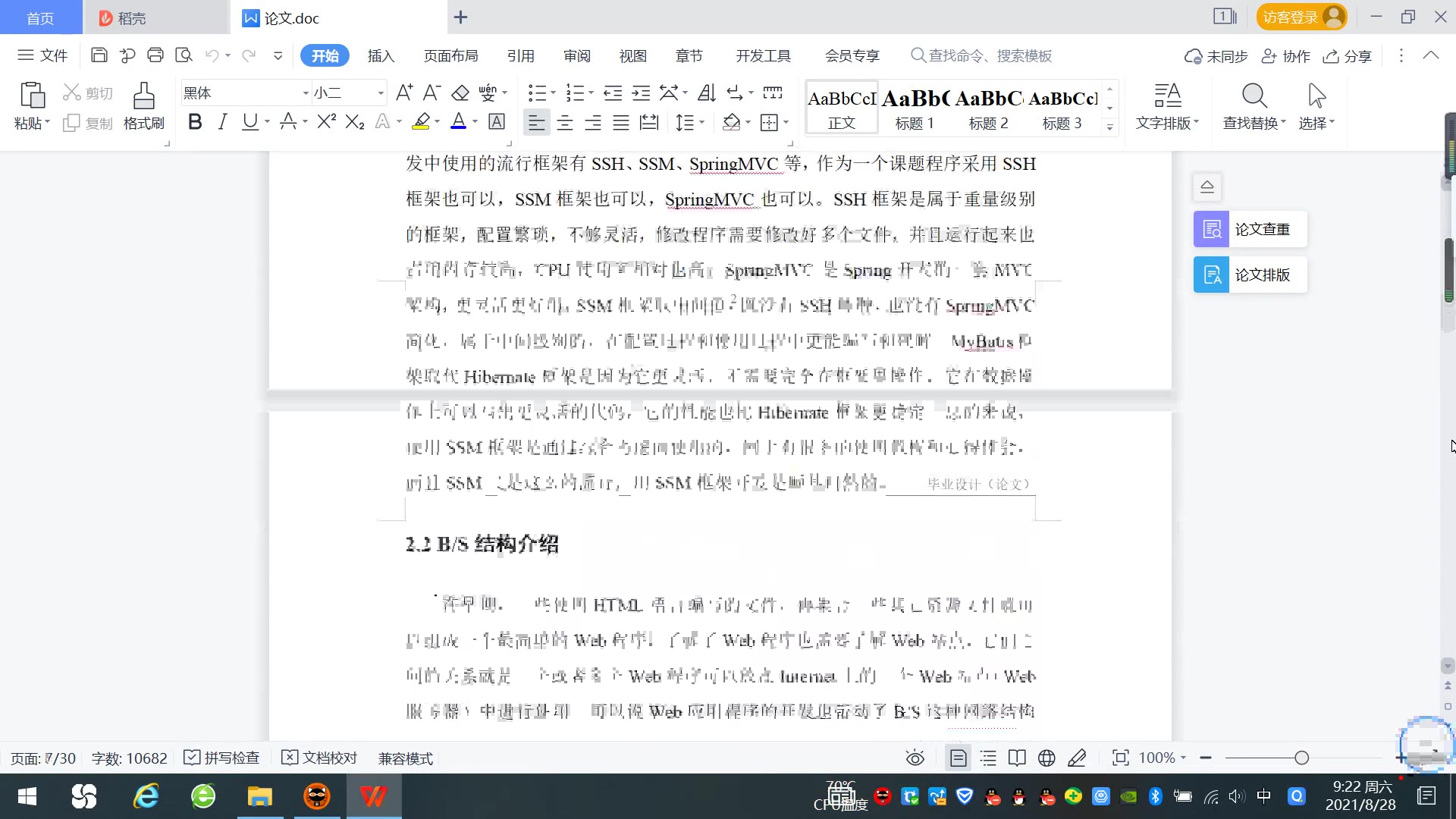Open WPS Office from Windows taskbar
This screenshot has width=1456, height=819.
click(373, 796)
